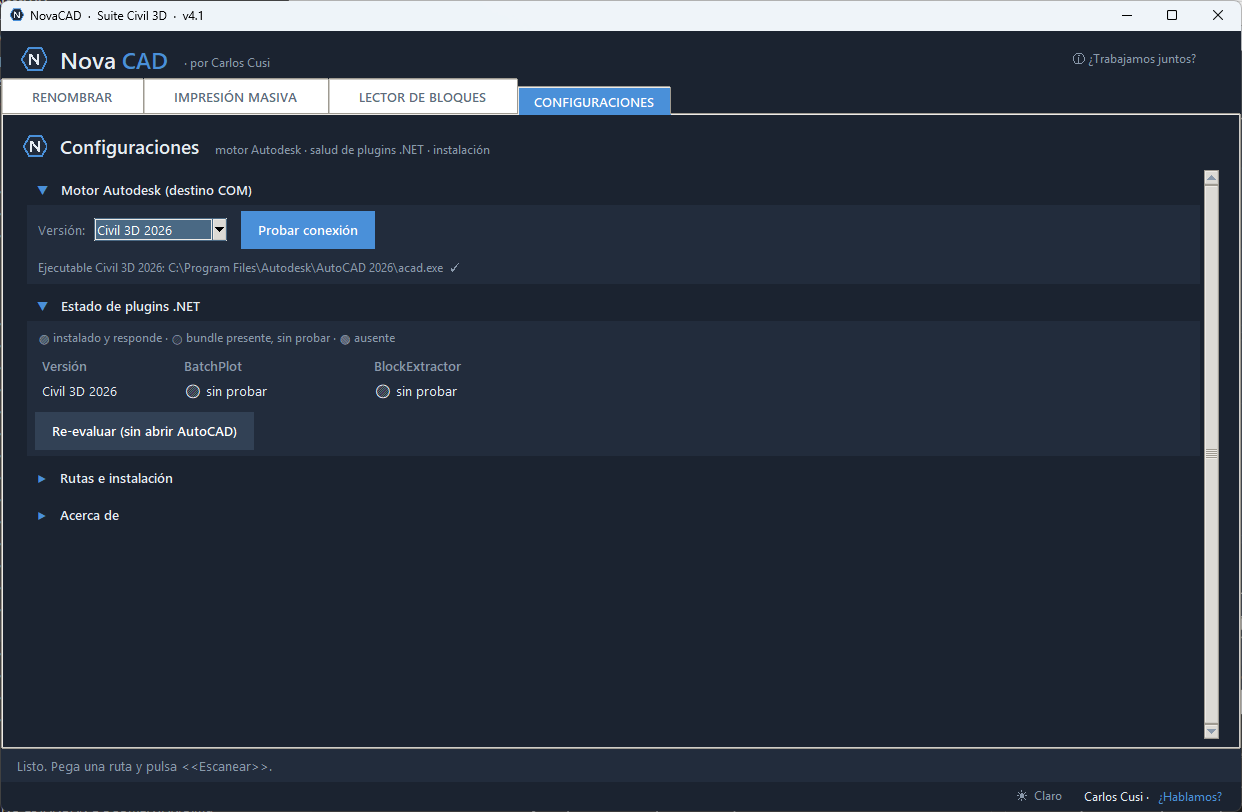Click the sun icon next to Claro
This screenshot has width=1242, height=812.
click(x=1022, y=796)
